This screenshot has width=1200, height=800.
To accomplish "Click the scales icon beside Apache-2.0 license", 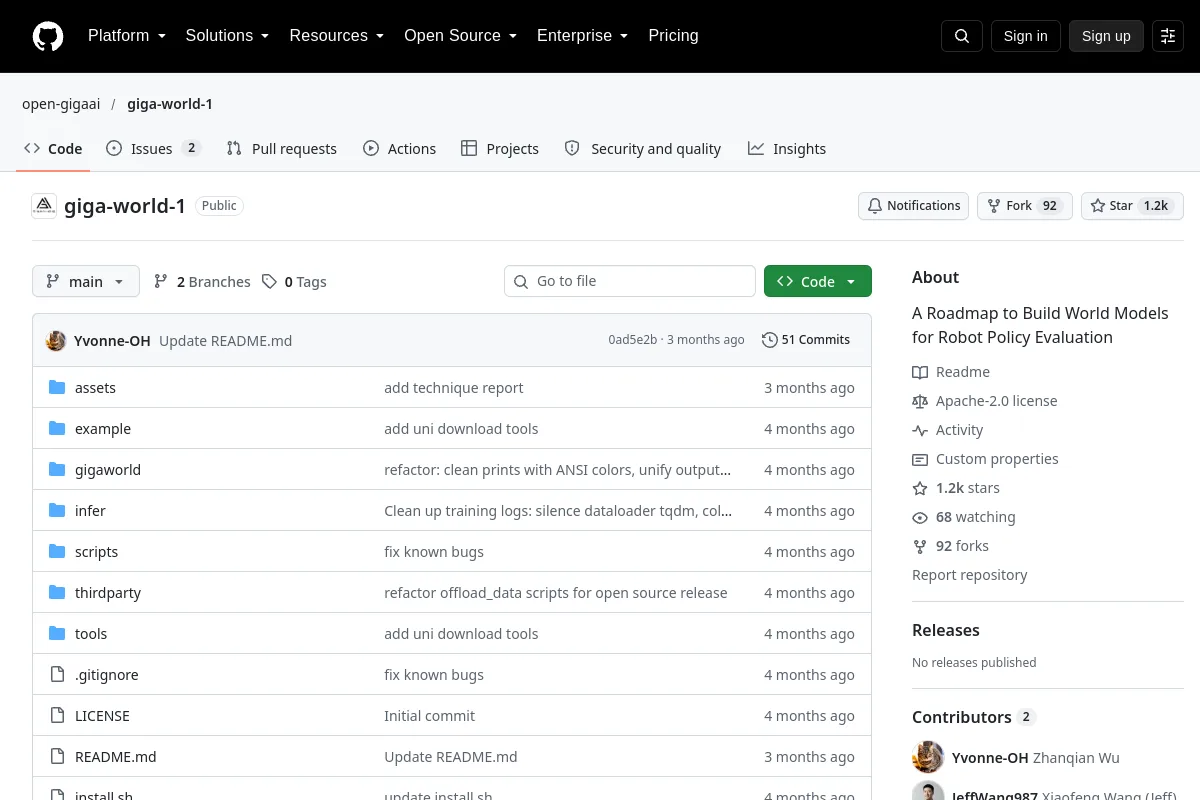I will click(x=920, y=401).
